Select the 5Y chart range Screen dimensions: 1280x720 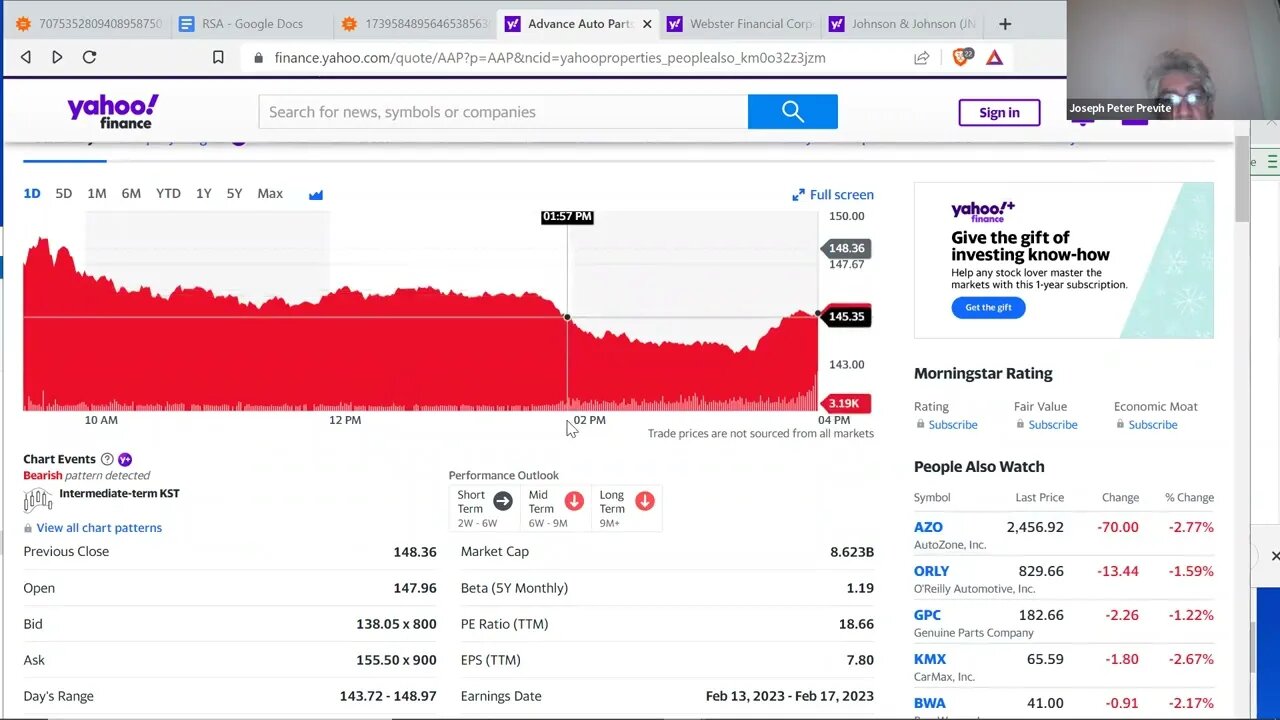point(234,194)
